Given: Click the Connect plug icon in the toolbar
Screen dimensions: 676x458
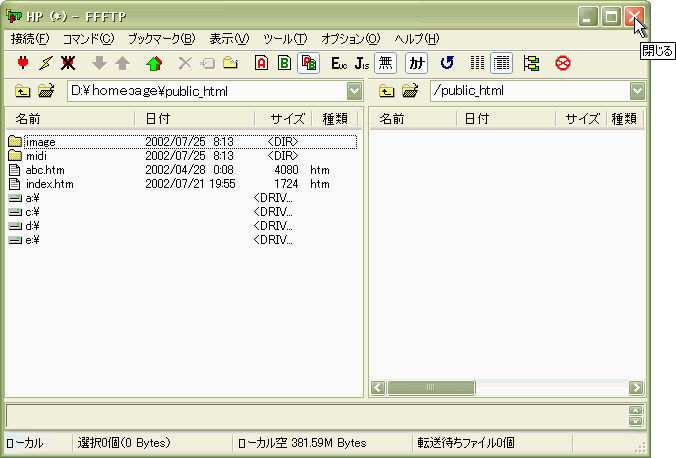Looking at the screenshot, I should (x=23, y=63).
